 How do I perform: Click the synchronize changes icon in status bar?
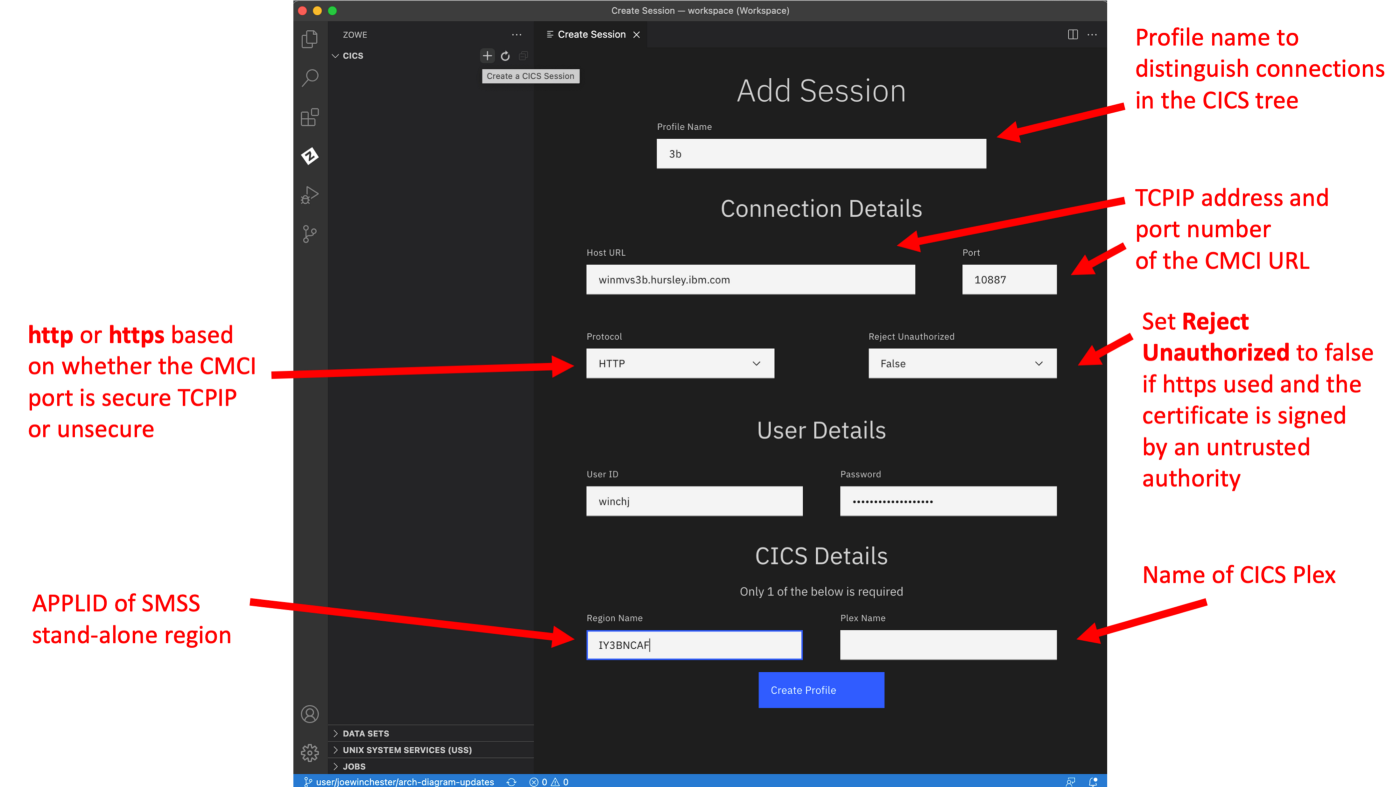pos(512,781)
